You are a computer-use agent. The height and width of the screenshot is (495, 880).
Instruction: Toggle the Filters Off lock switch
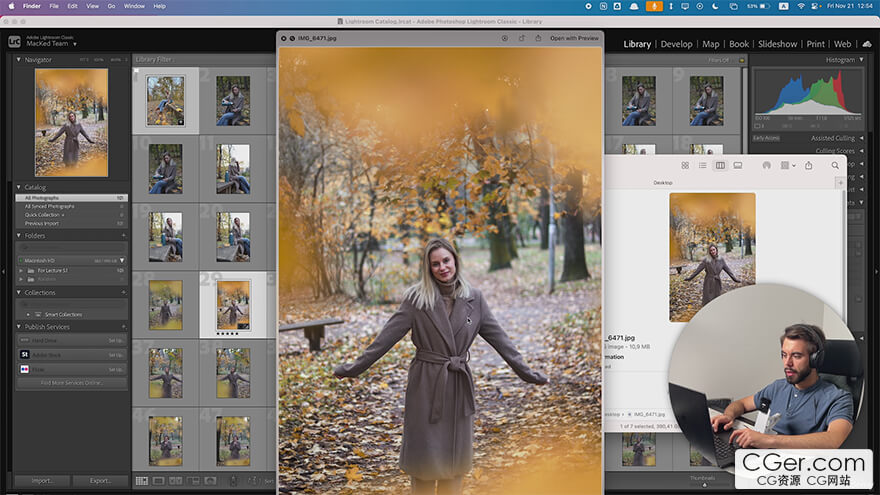coord(740,60)
